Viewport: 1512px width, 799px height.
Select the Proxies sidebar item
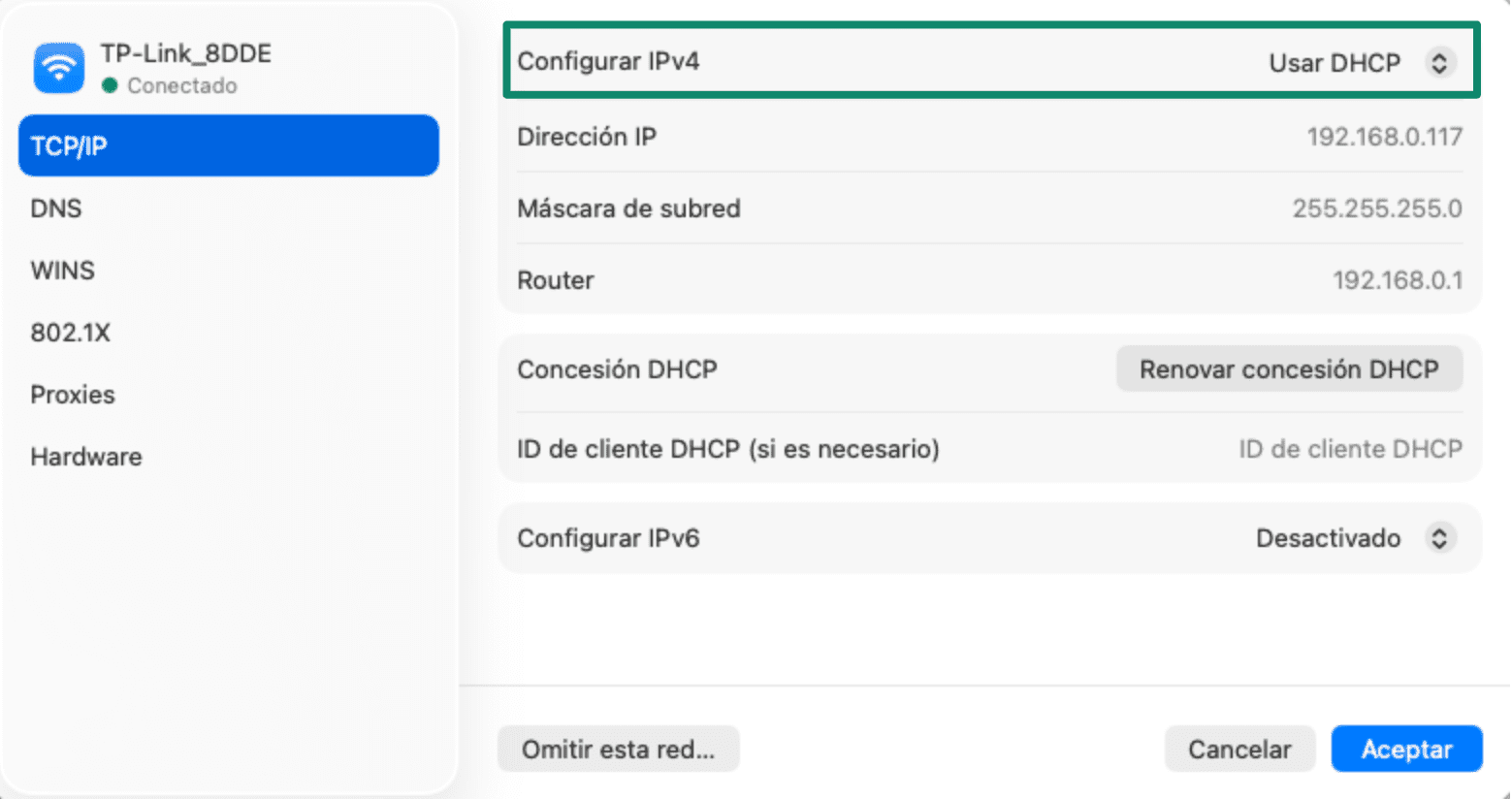point(73,394)
